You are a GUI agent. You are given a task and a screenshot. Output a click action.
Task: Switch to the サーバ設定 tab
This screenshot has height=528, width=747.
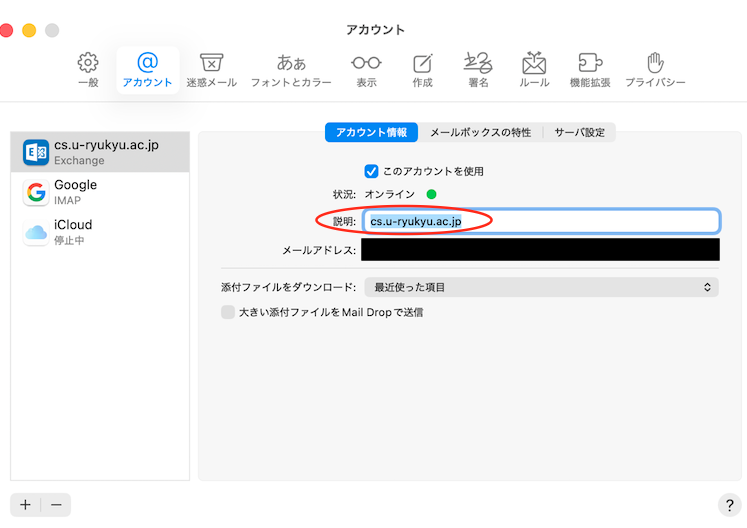coord(579,132)
